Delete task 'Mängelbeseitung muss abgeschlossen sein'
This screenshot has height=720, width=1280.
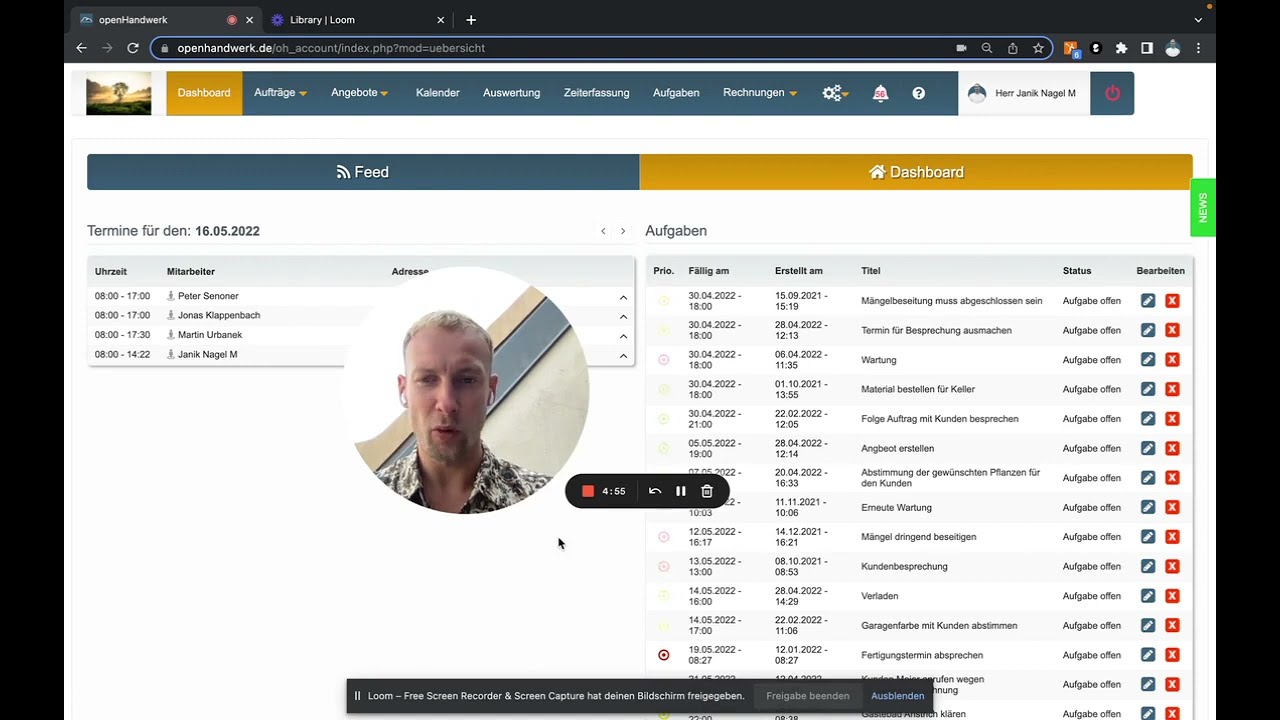tap(1172, 301)
